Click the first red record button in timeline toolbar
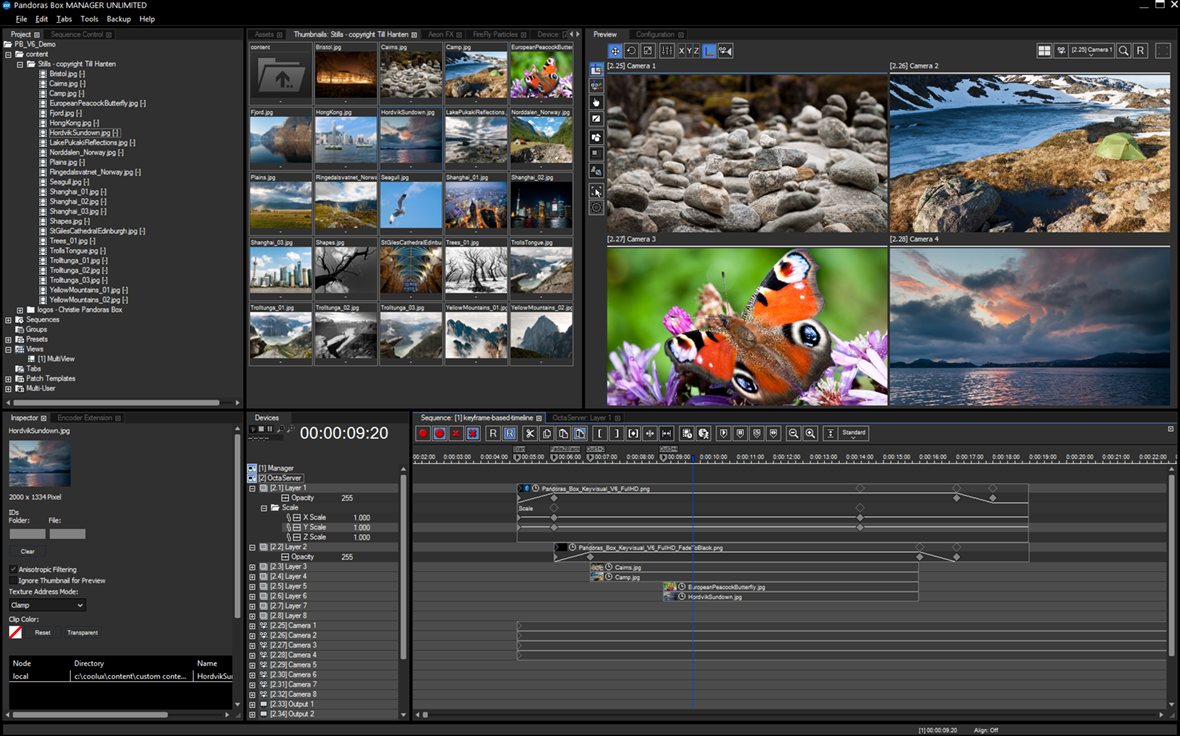This screenshot has width=1180, height=736. 423,433
